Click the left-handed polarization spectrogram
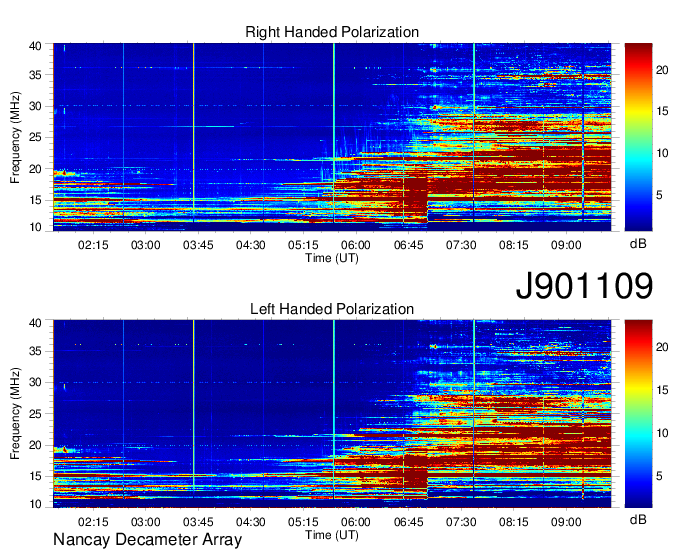Viewport: 680px width, 552px height. 332,414
